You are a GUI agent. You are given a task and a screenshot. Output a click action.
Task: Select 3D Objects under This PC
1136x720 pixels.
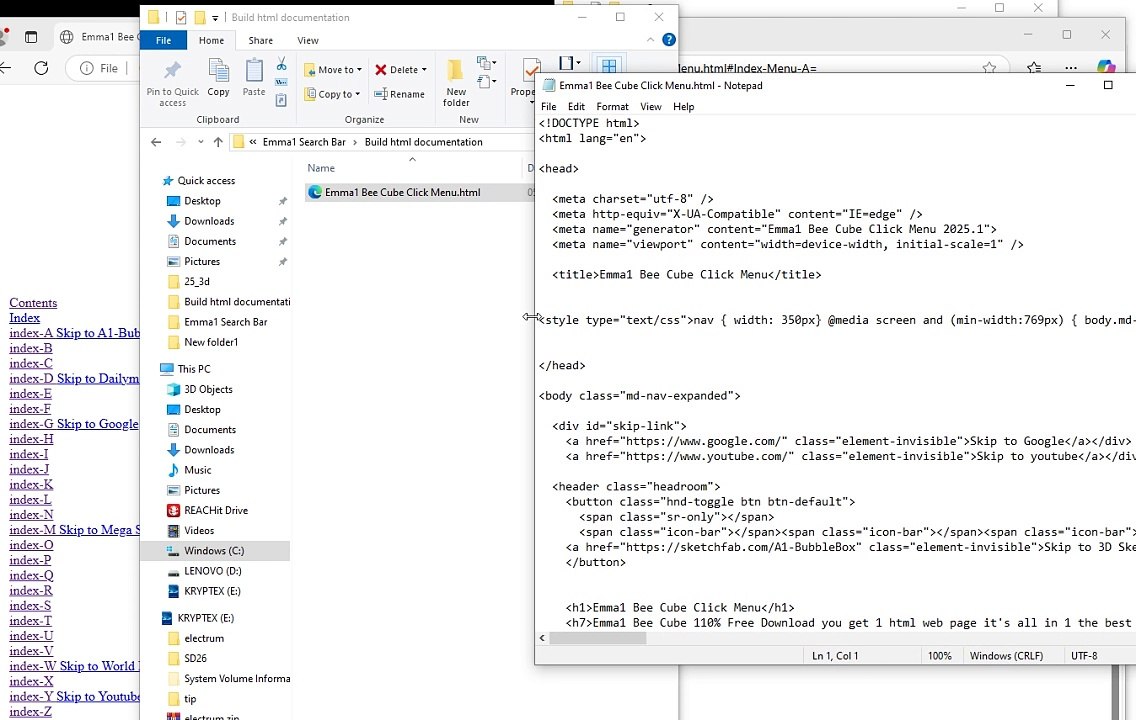pos(208,389)
